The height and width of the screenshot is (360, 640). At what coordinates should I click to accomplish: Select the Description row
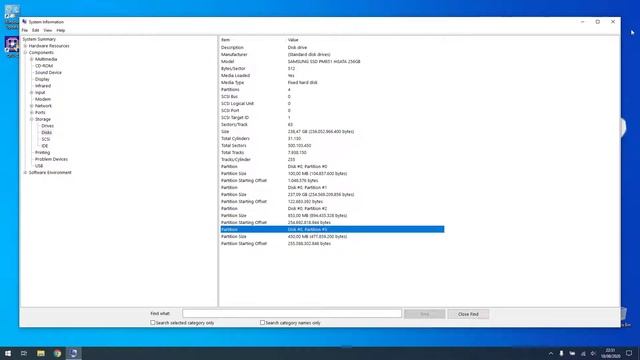click(x=332, y=47)
